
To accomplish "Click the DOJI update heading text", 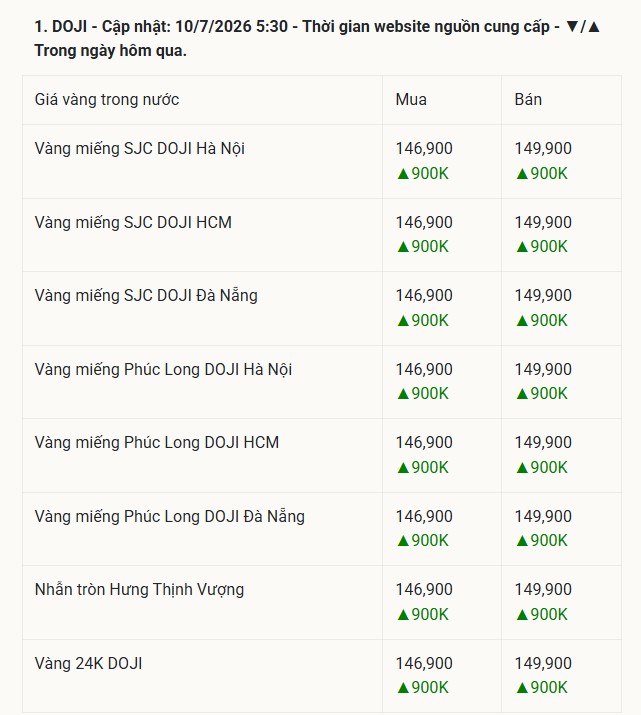I will (x=317, y=38).
